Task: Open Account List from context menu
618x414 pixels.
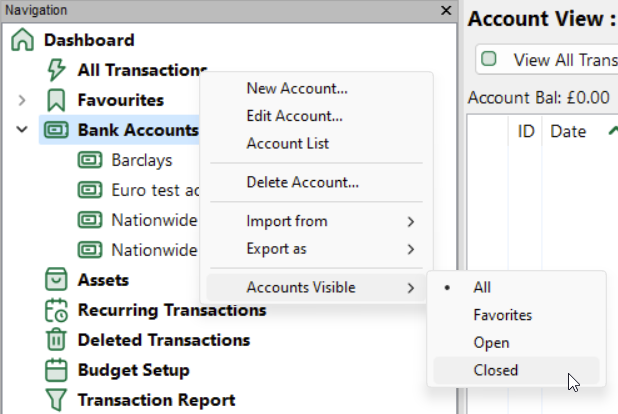Action: click(x=316, y=144)
